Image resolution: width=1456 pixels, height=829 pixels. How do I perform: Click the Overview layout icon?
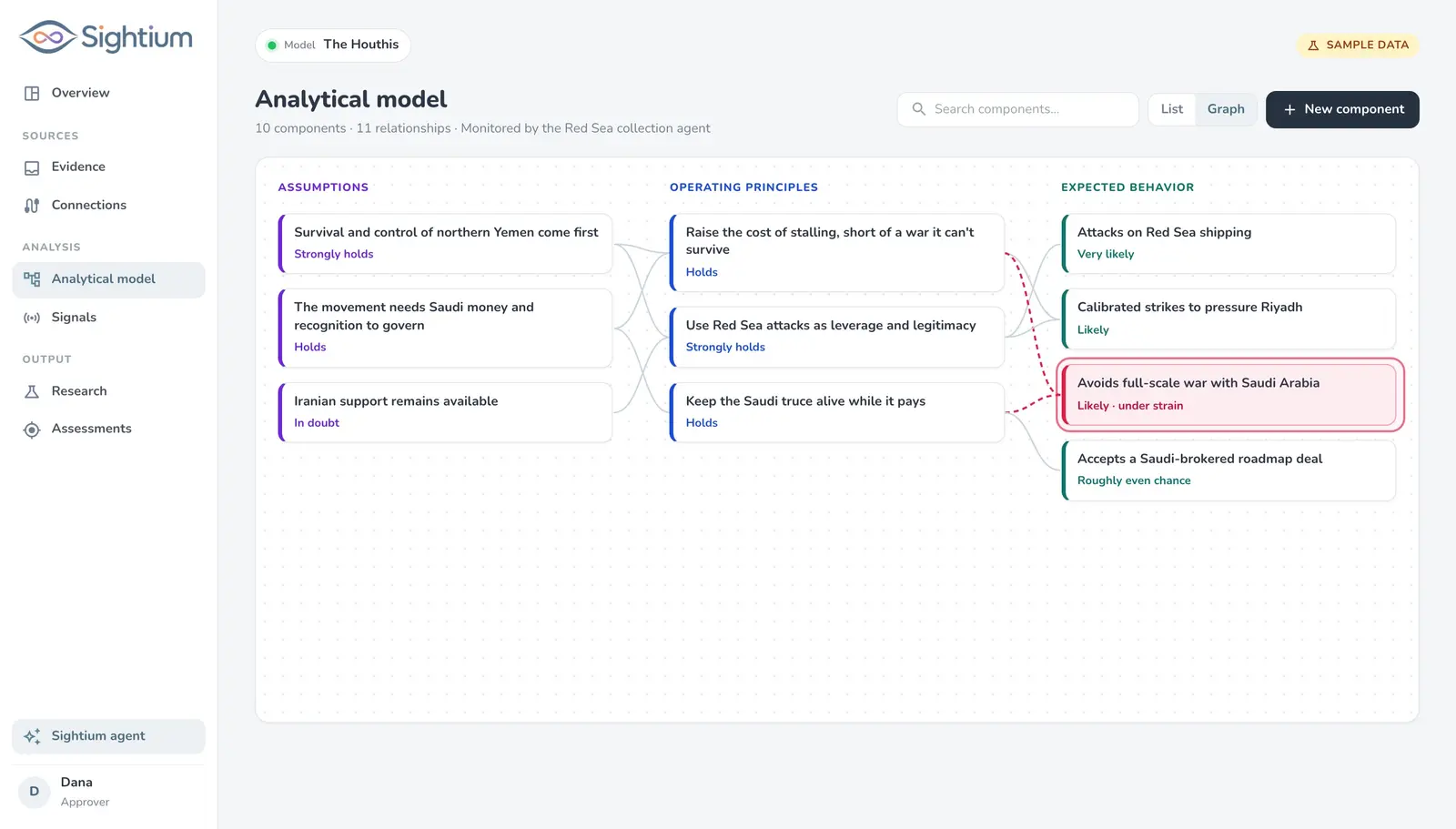pyautogui.click(x=32, y=93)
